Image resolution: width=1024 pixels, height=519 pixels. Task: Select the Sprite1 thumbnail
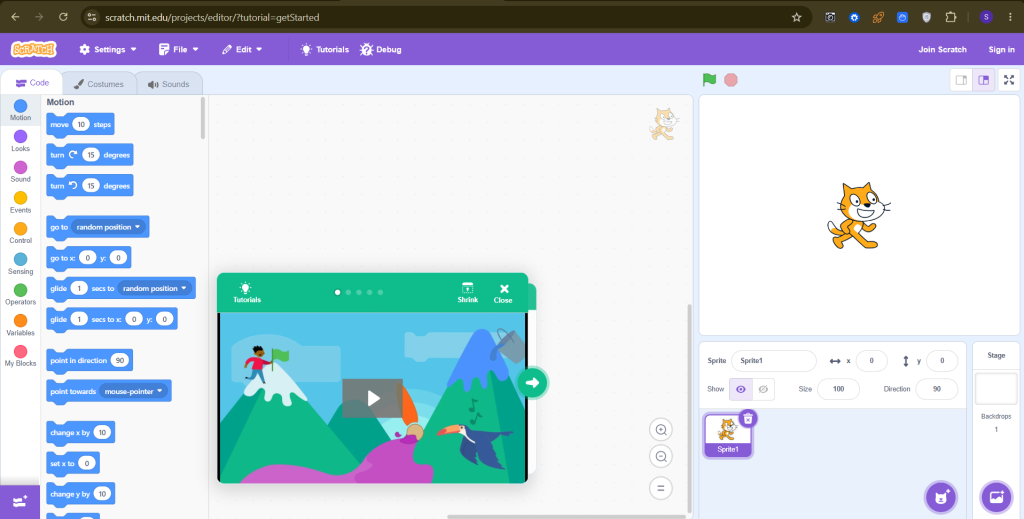click(728, 435)
